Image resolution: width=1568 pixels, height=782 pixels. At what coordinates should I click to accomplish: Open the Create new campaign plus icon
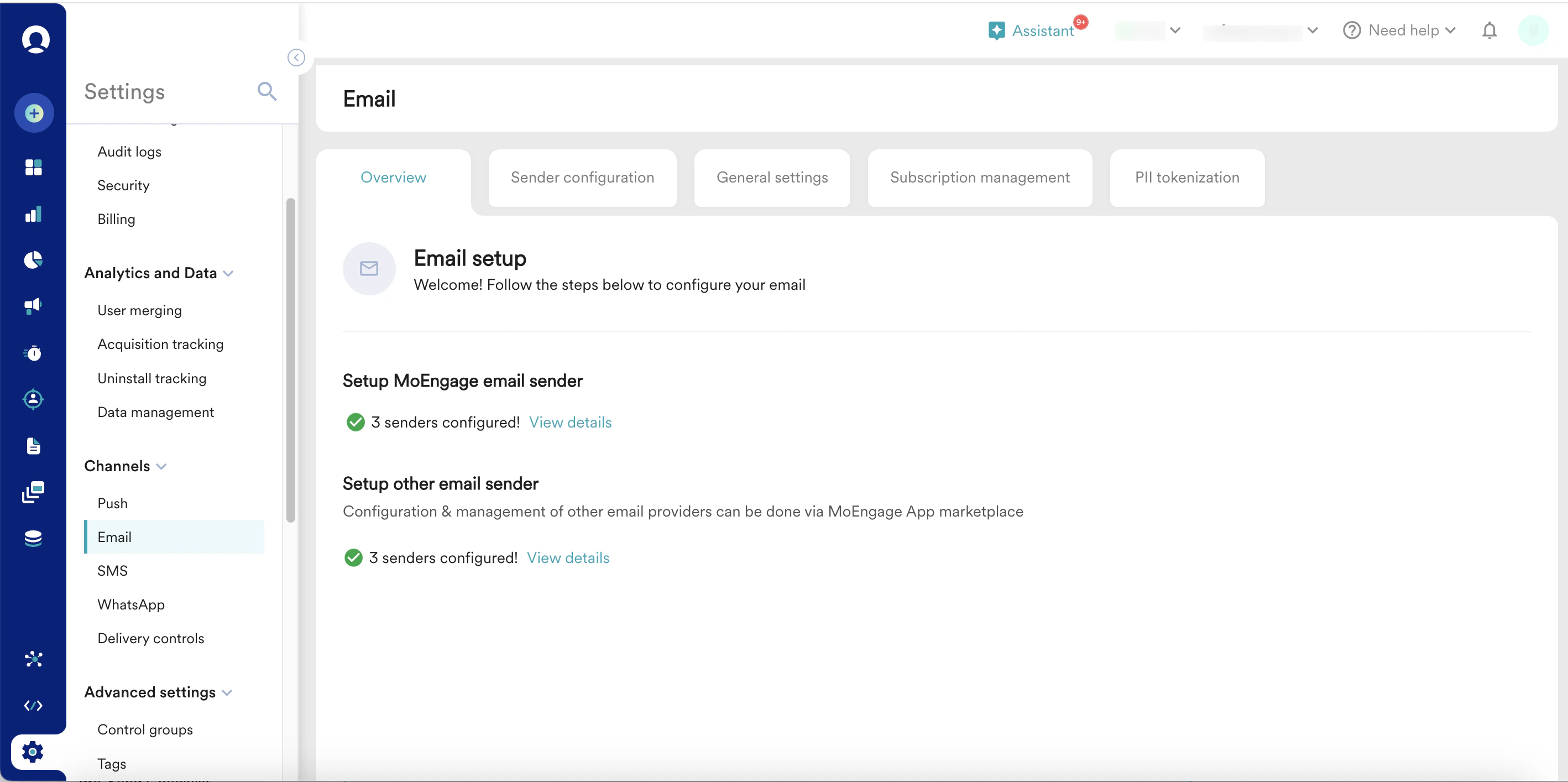[34, 113]
